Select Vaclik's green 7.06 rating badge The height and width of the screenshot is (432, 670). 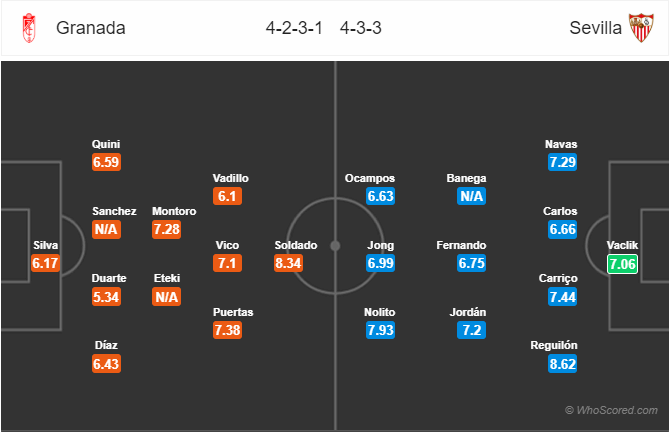623,264
